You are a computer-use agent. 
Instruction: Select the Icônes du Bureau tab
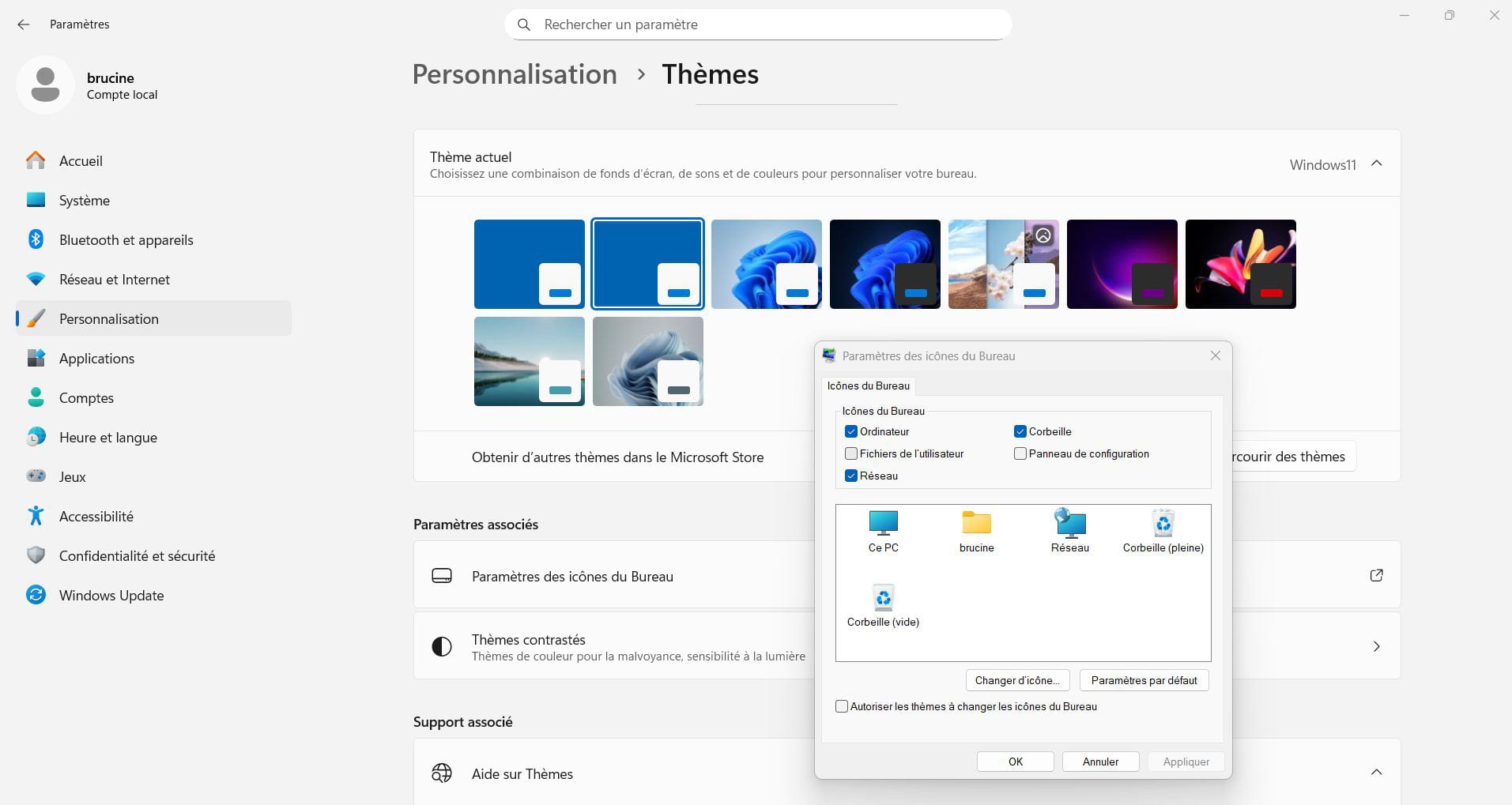(x=868, y=386)
